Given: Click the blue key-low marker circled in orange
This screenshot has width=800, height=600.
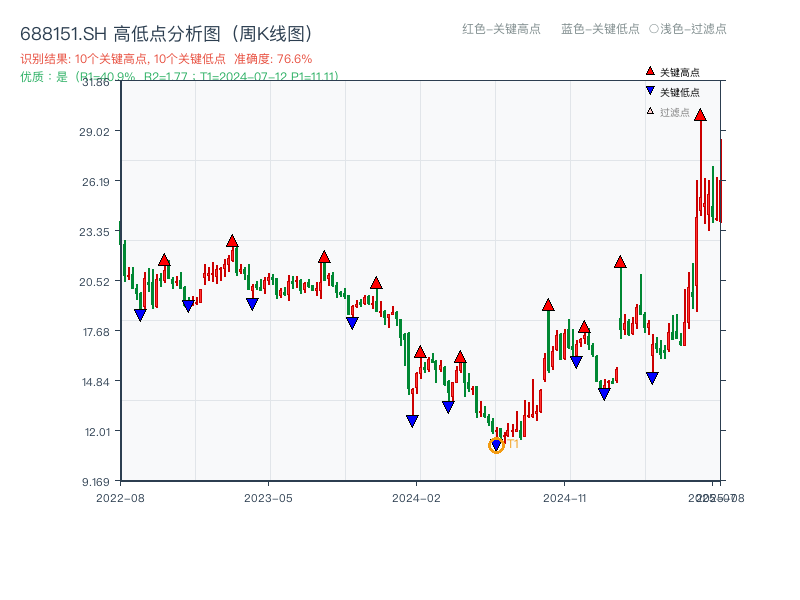Looking at the screenshot, I should click(496, 445).
